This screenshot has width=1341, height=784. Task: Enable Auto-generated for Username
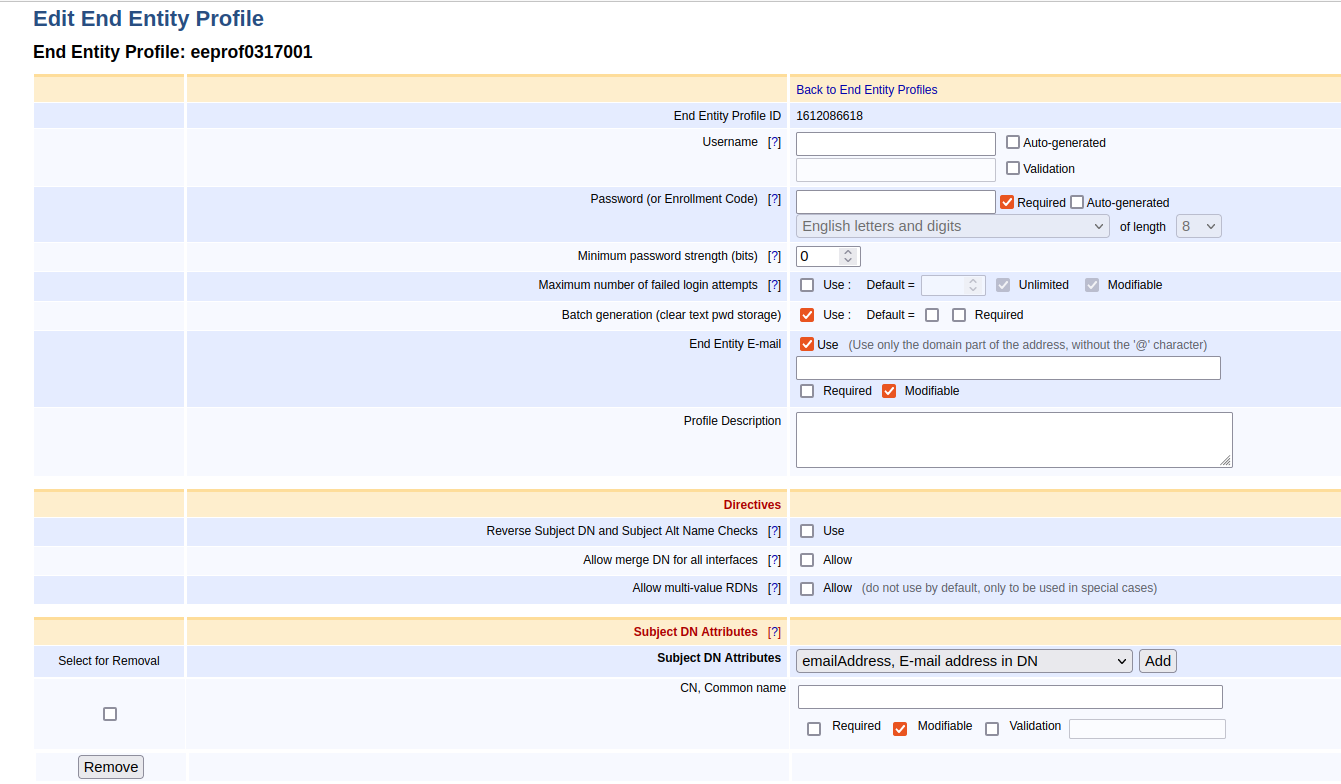(x=1013, y=143)
